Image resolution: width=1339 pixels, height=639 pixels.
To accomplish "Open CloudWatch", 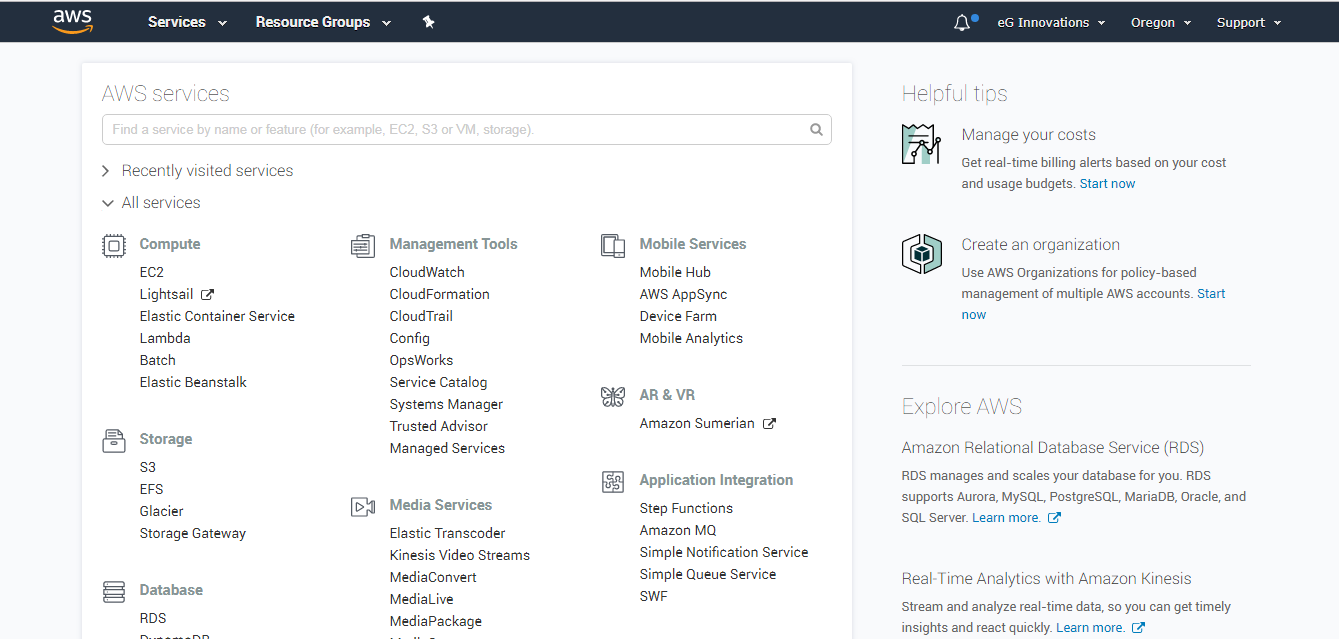I will click(427, 272).
